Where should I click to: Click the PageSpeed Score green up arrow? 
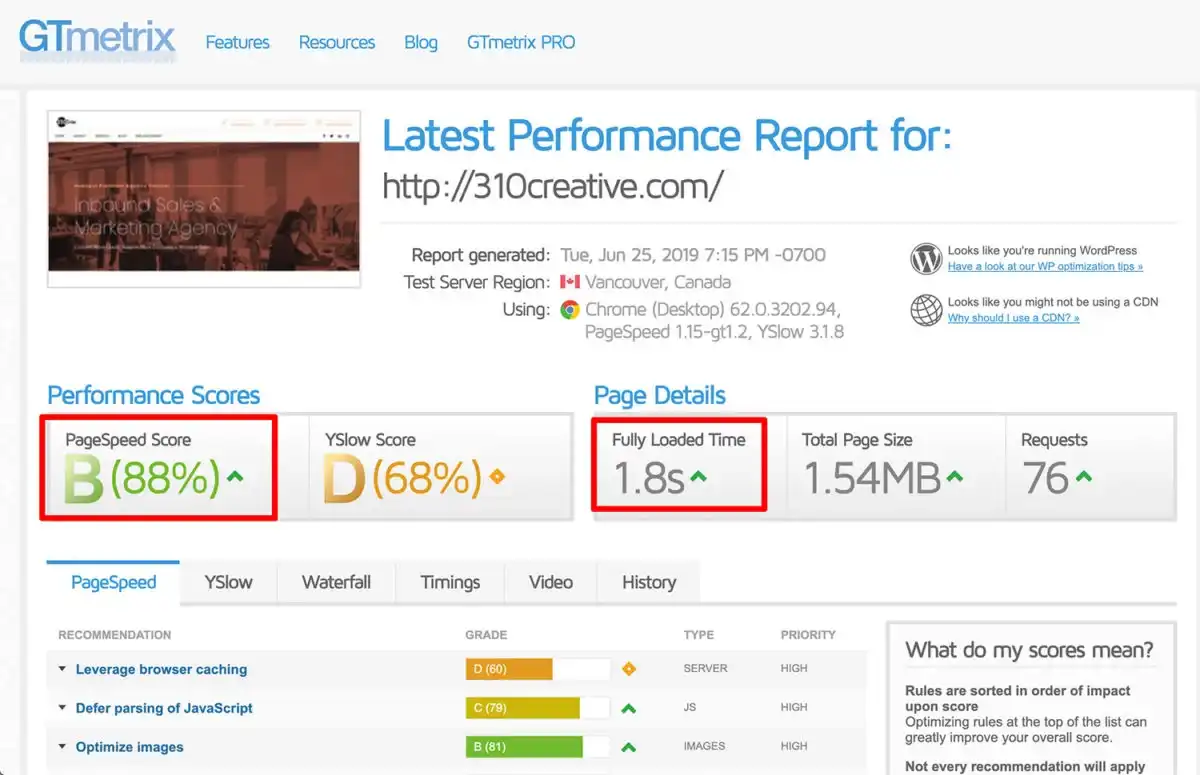pos(235,477)
